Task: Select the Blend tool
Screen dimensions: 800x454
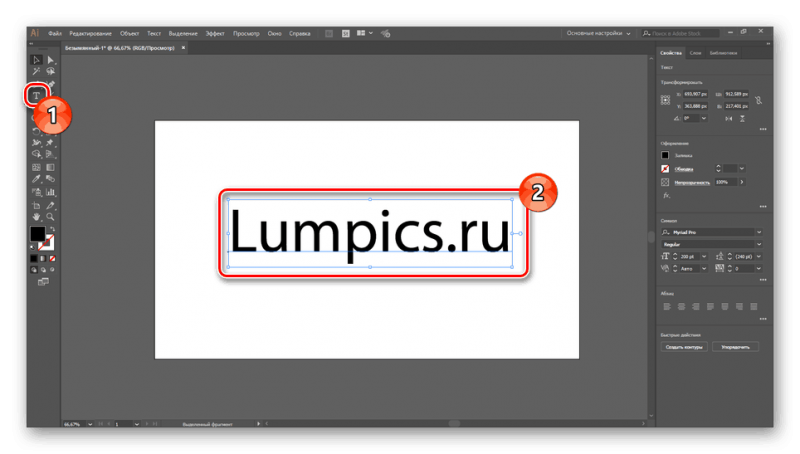Action: coord(50,179)
